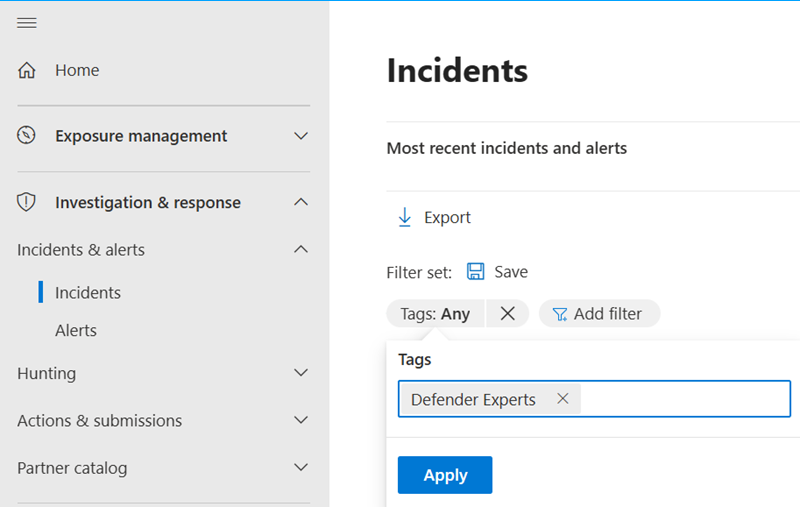This screenshot has height=507, width=800.
Task: Expand Actions & submissions chevron
Action: click(x=301, y=421)
